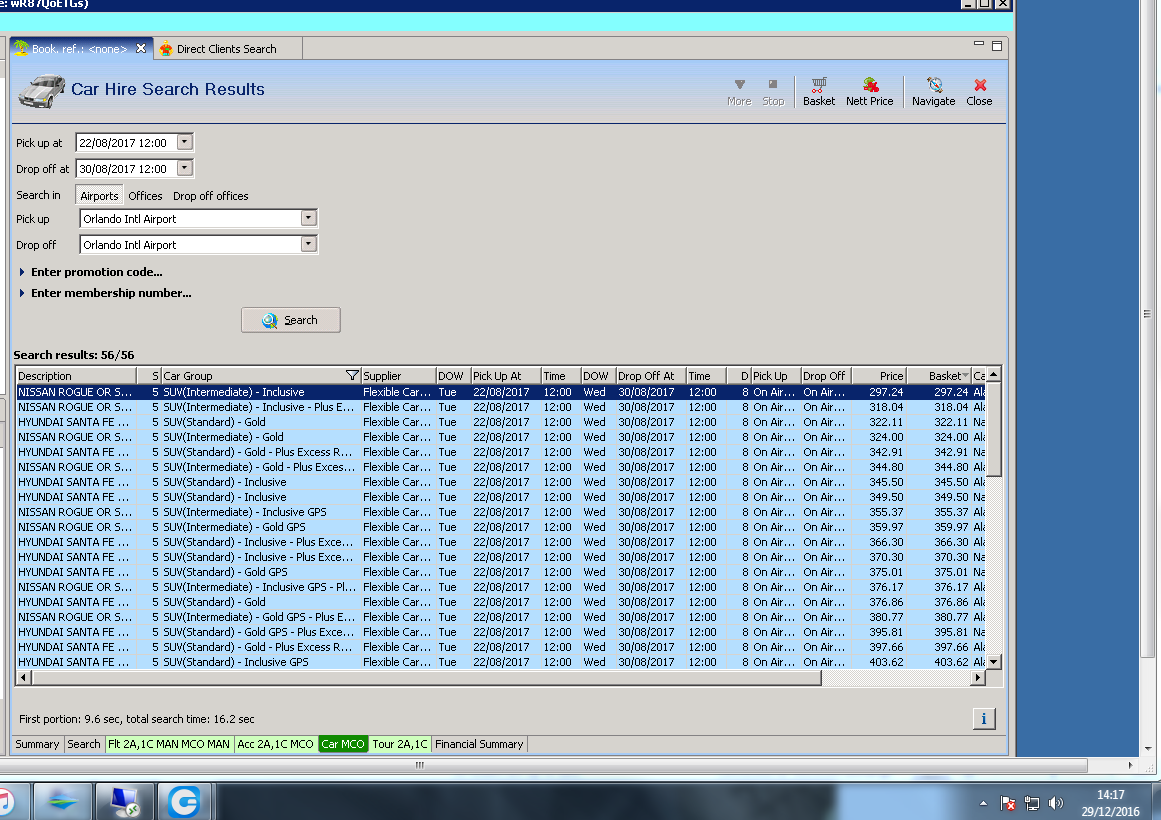Click the red Close toolbar icon
Screen dimensions: 1161x820
pyautogui.click(x=979, y=91)
